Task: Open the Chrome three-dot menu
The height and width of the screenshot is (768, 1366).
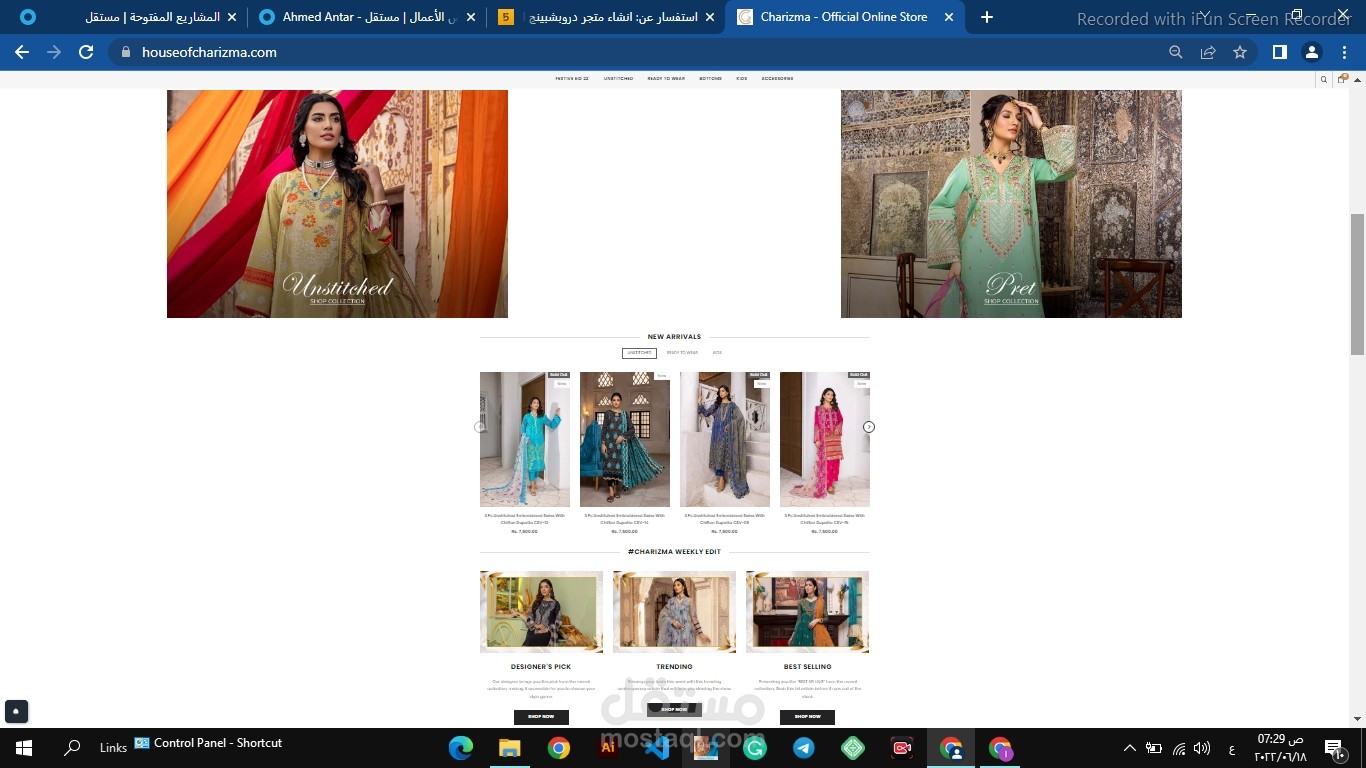Action: (x=1344, y=52)
